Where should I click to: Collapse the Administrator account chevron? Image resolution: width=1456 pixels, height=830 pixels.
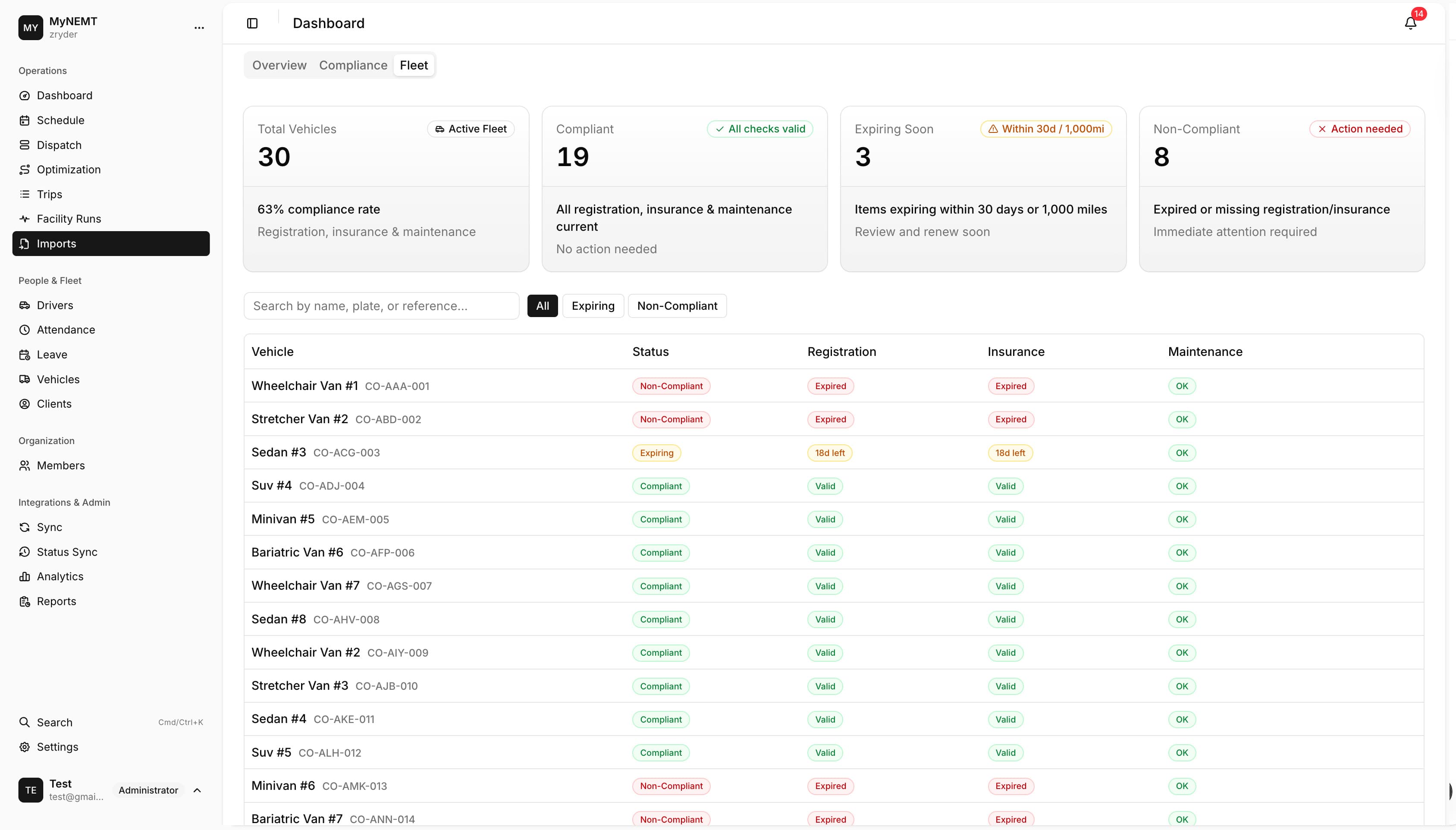click(x=197, y=791)
